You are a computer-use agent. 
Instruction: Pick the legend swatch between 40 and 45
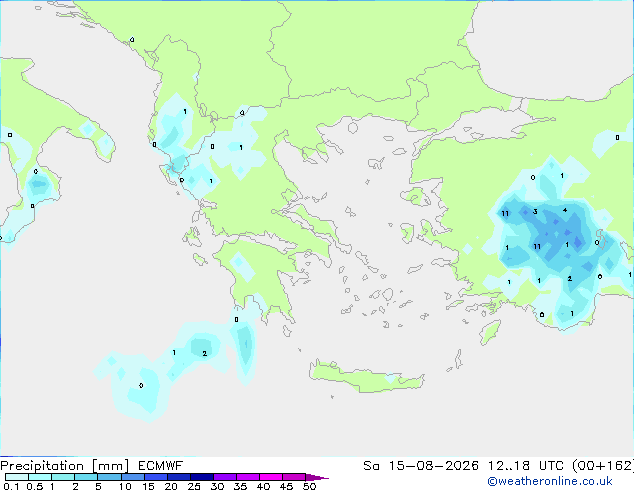pos(271,477)
